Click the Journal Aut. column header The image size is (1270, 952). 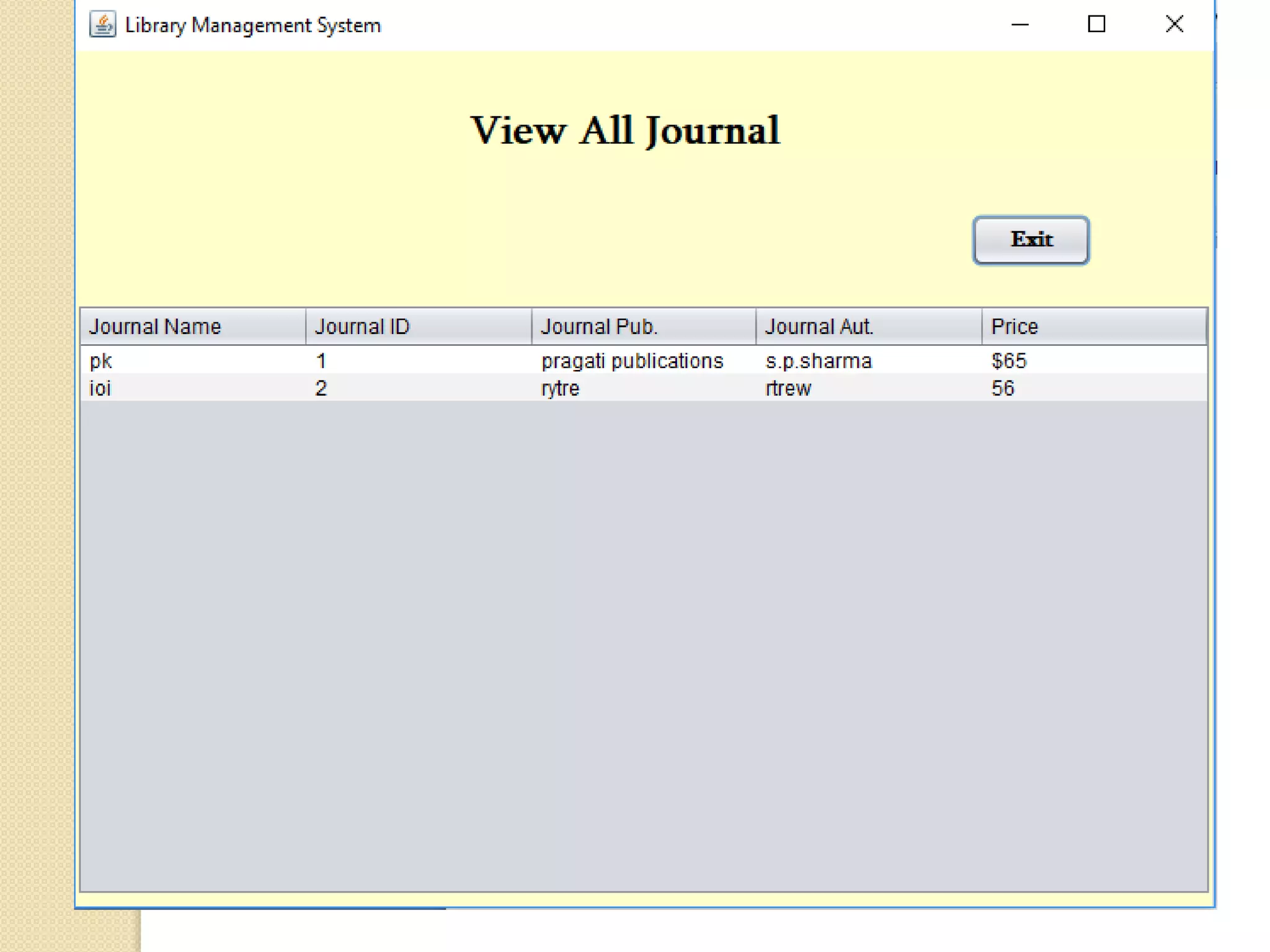click(x=868, y=327)
